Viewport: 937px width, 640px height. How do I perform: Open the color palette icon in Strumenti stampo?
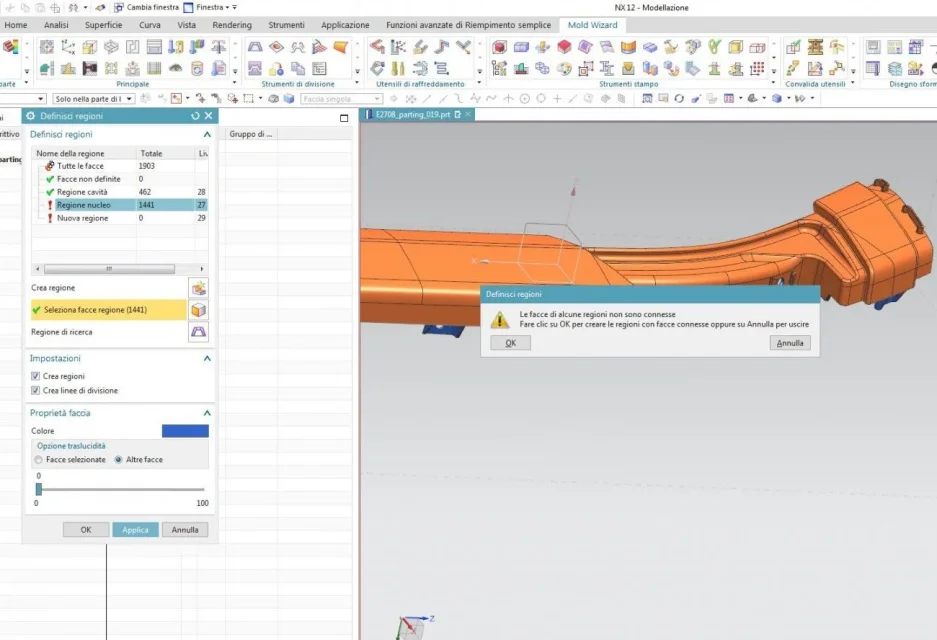pos(564,68)
